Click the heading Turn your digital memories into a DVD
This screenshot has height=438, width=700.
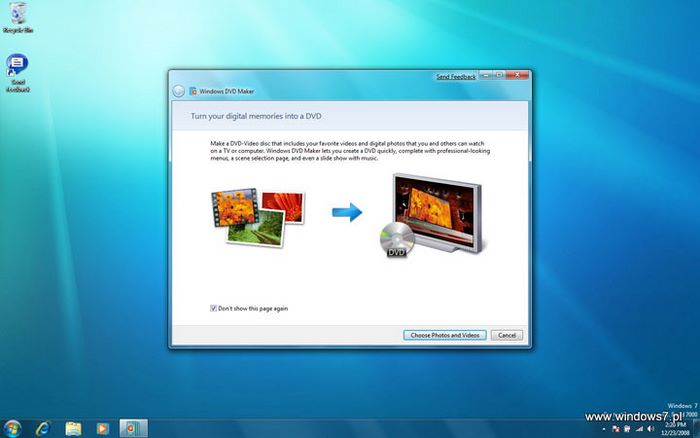pos(256,116)
